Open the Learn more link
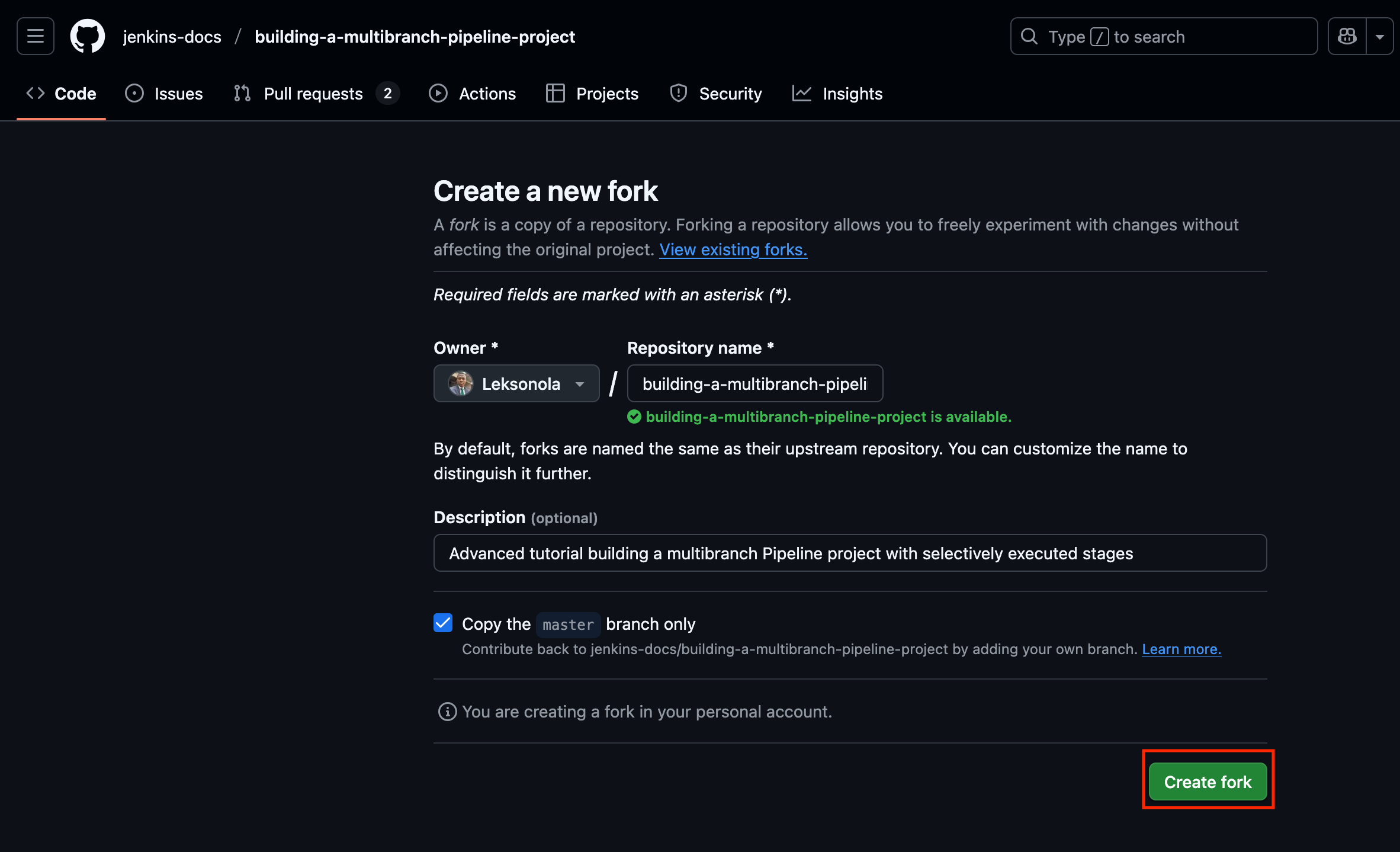Image resolution: width=1400 pixels, height=852 pixels. pyautogui.click(x=1181, y=649)
